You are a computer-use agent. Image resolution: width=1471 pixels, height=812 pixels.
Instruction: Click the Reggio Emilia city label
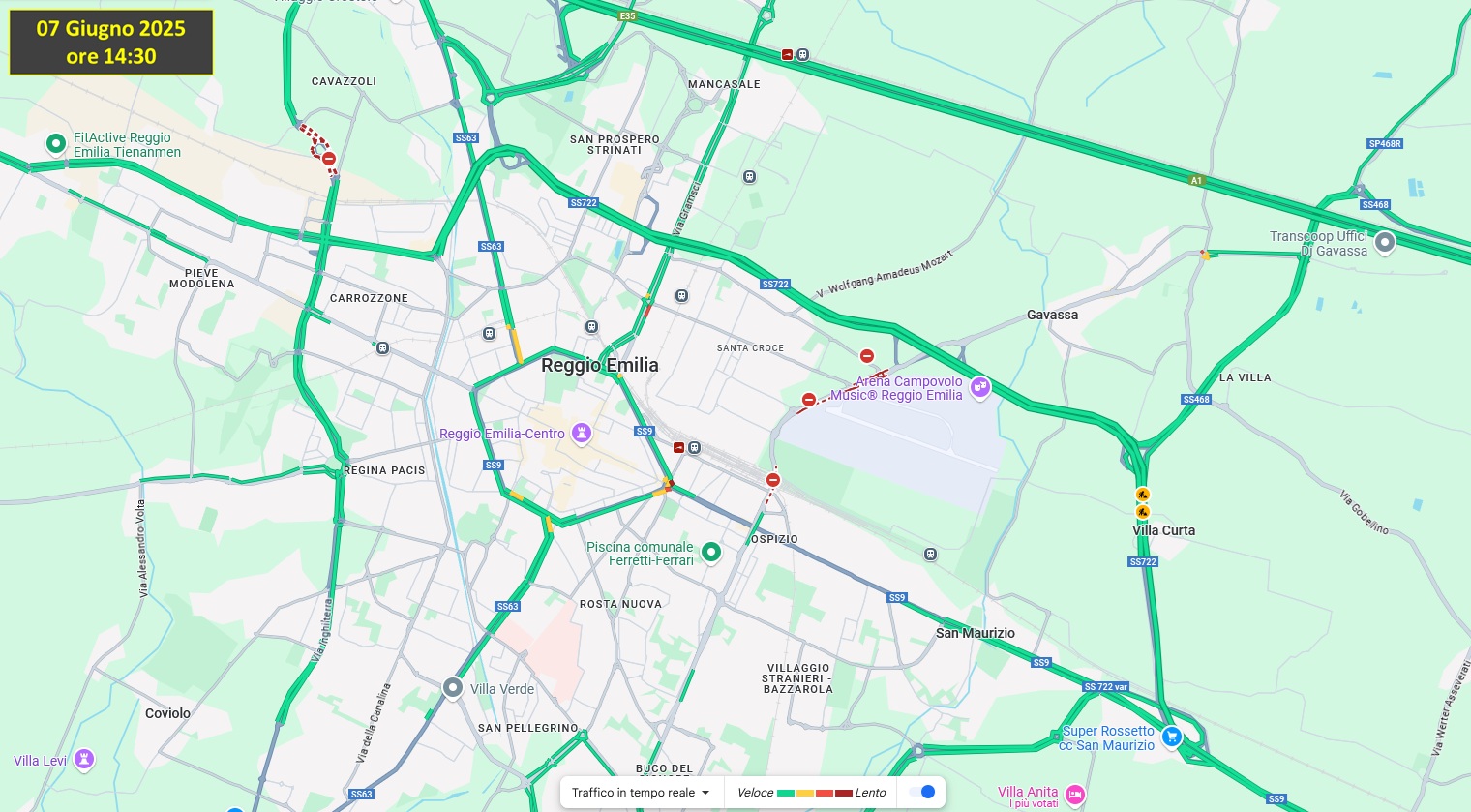[x=600, y=365]
